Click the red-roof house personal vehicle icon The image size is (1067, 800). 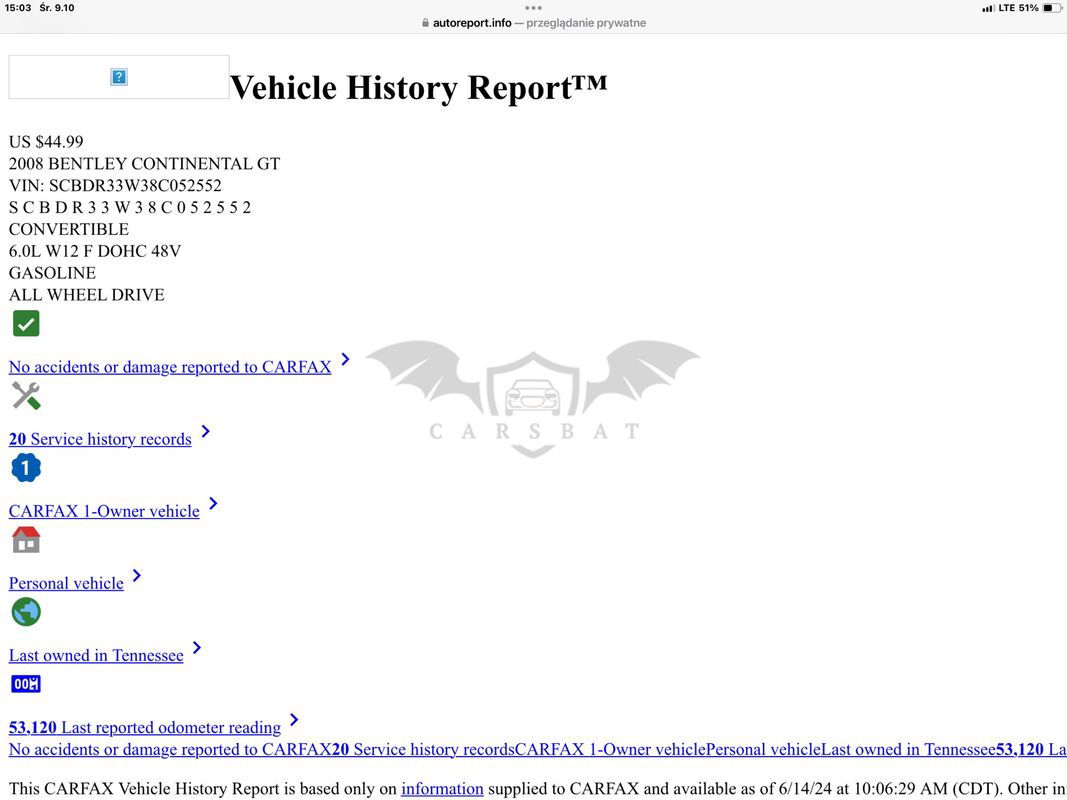(26, 540)
